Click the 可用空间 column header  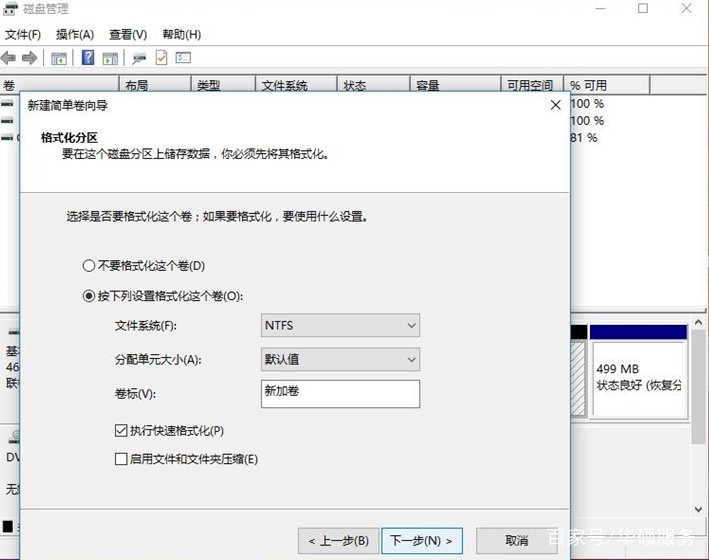532,85
